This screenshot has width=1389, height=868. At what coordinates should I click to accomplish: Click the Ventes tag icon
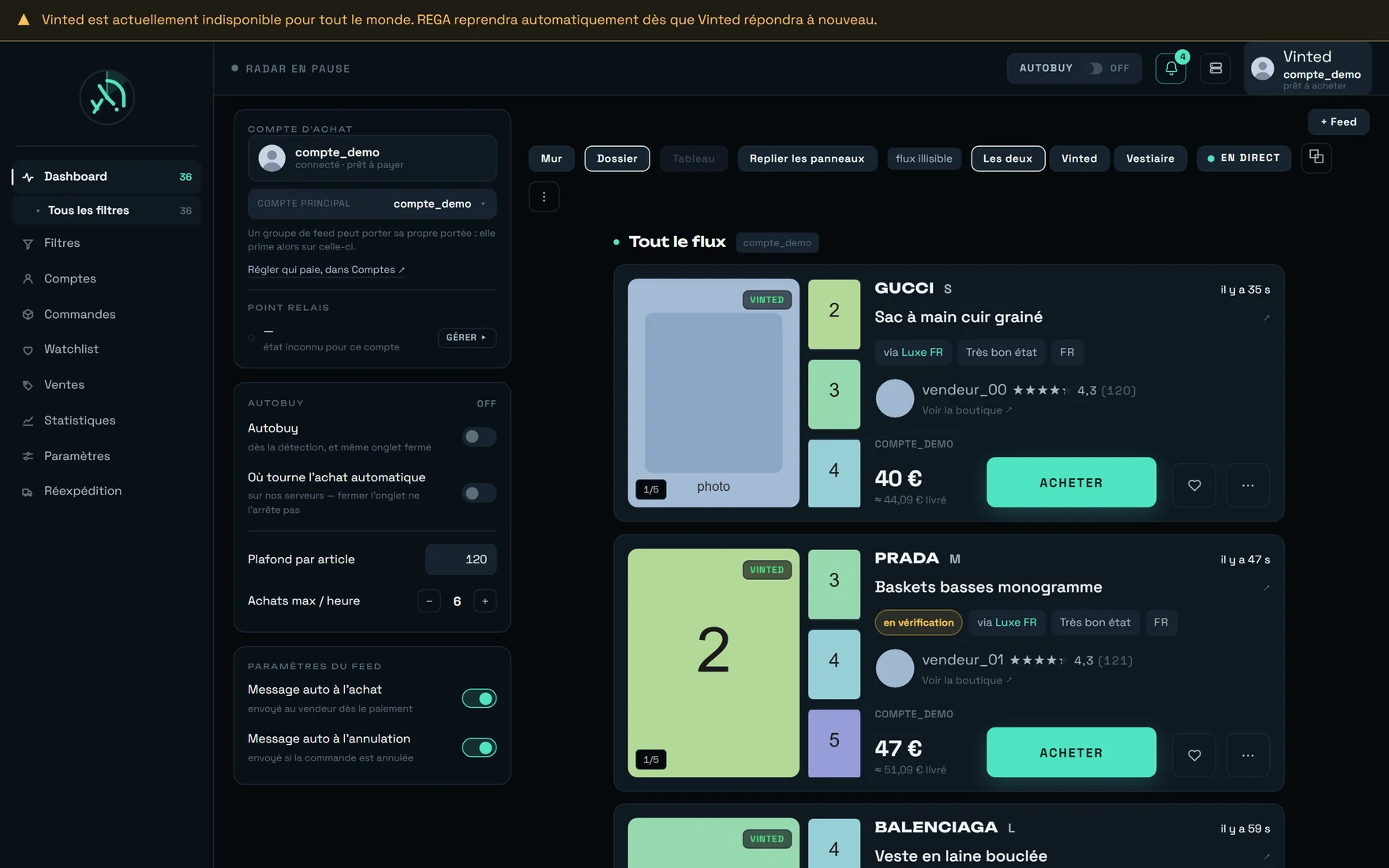pyautogui.click(x=28, y=385)
